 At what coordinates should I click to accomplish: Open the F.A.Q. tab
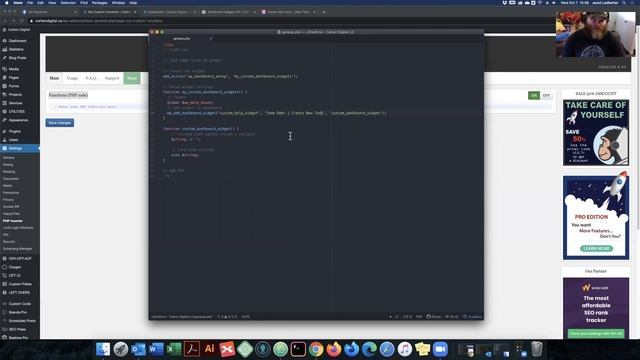[x=91, y=78]
